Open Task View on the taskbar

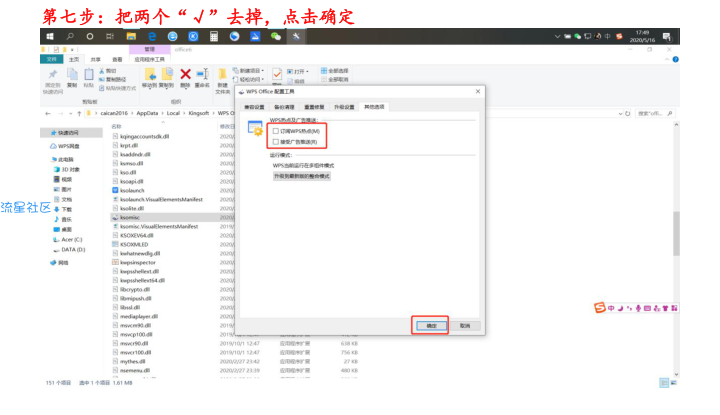click(110, 36)
